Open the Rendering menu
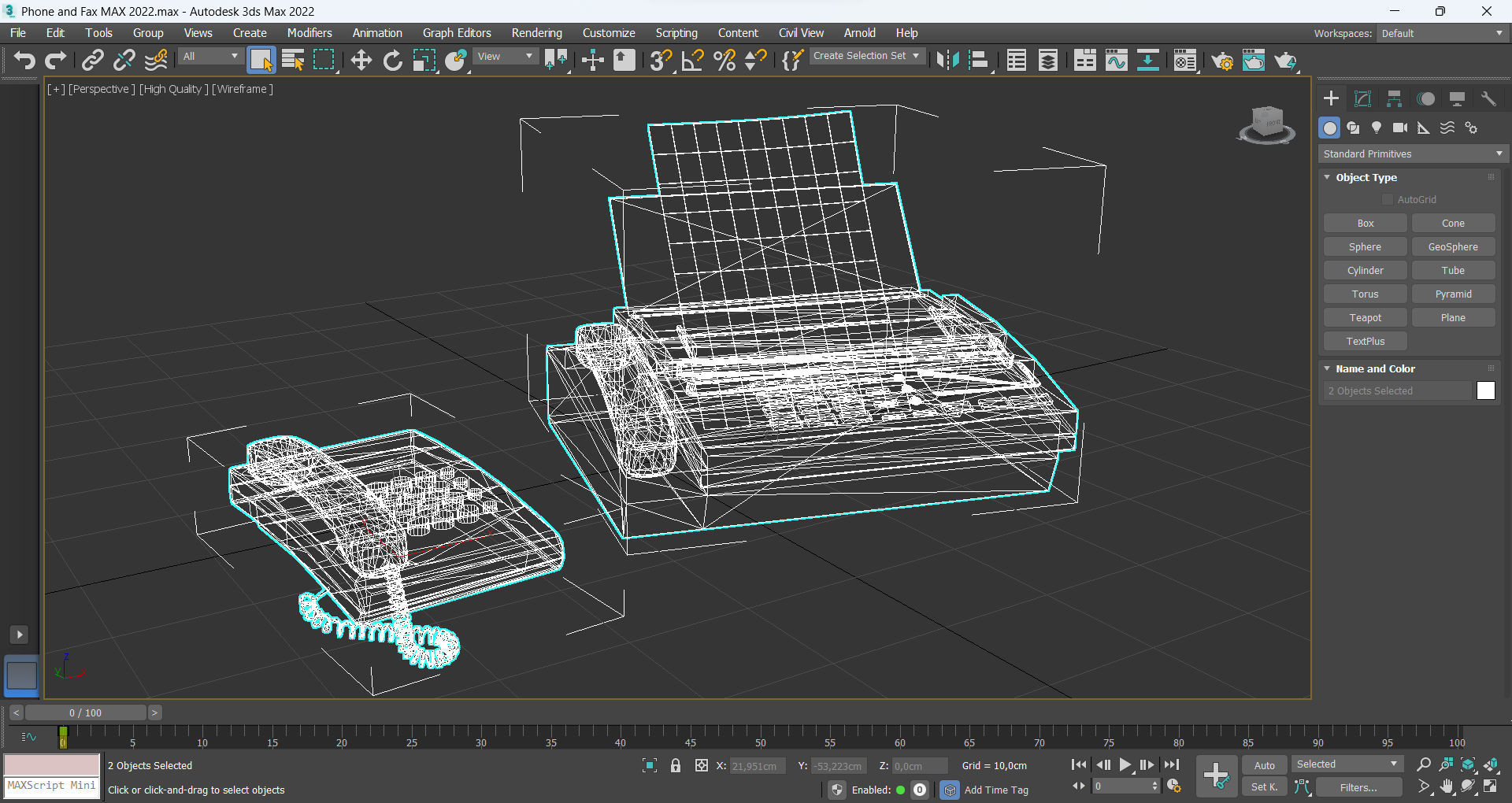The width and height of the screenshot is (1512, 803). click(536, 33)
